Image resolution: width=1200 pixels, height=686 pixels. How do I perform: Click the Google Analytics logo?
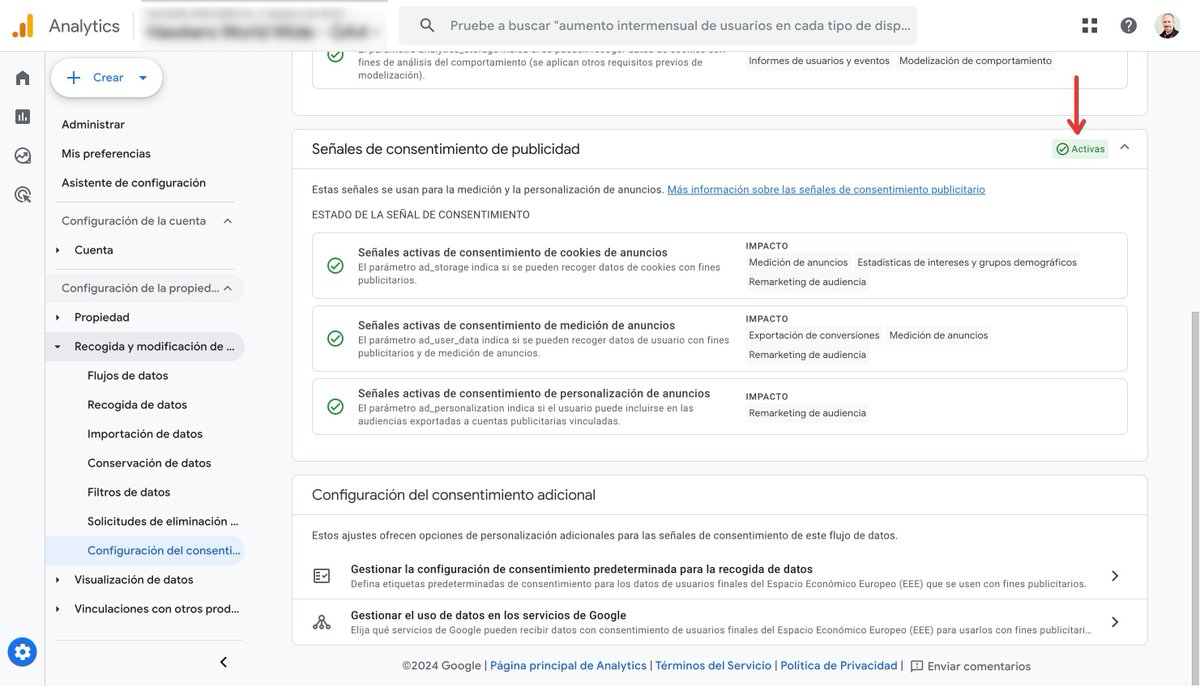tap(23, 26)
